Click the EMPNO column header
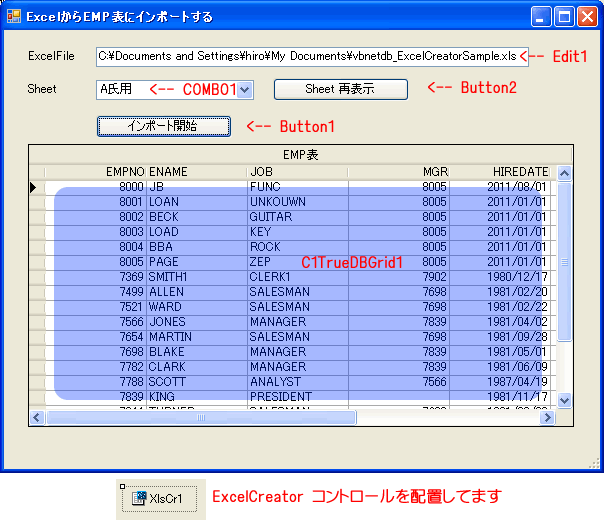604x520 pixels. pyautogui.click(x=95, y=172)
